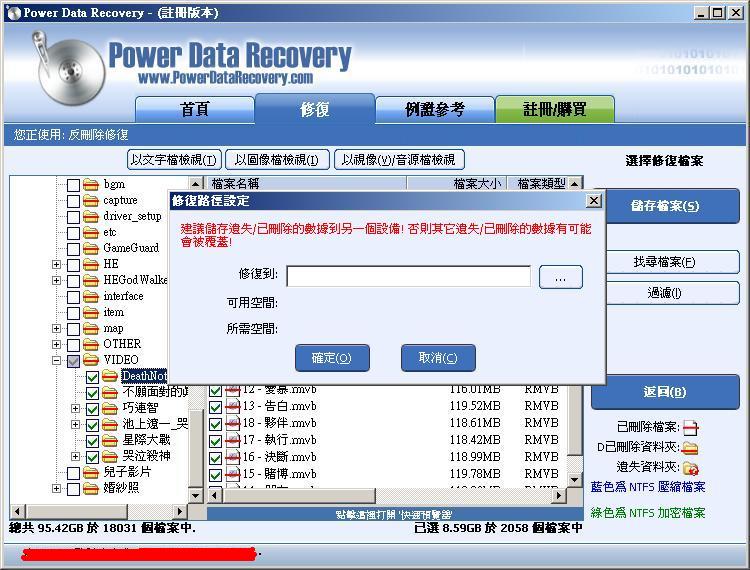Click the 遺失資料夾 legend icon
The height and width of the screenshot is (570, 750).
coord(691,468)
